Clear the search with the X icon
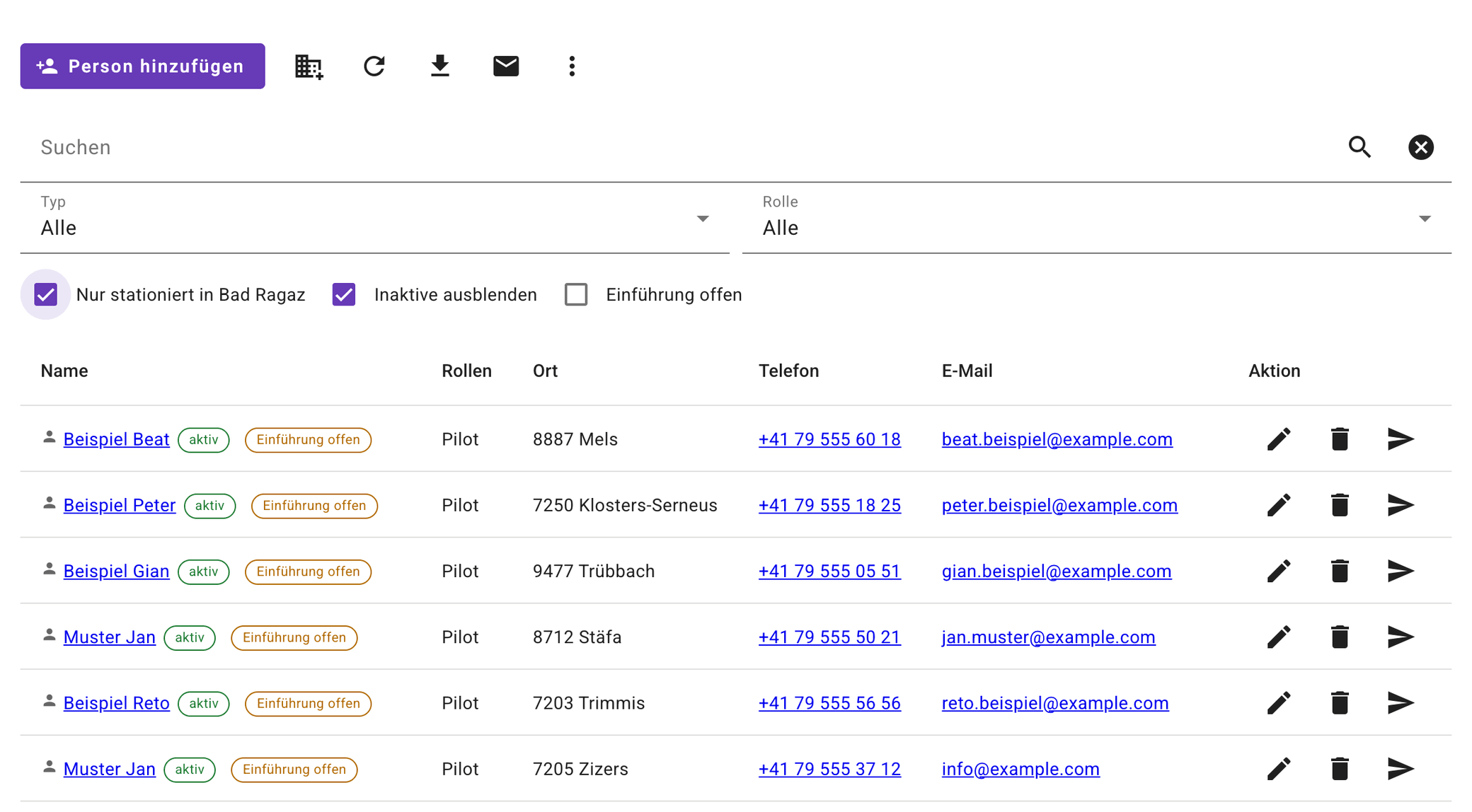This screenshot has width=1472, height=812. [x=1420, y=147]
